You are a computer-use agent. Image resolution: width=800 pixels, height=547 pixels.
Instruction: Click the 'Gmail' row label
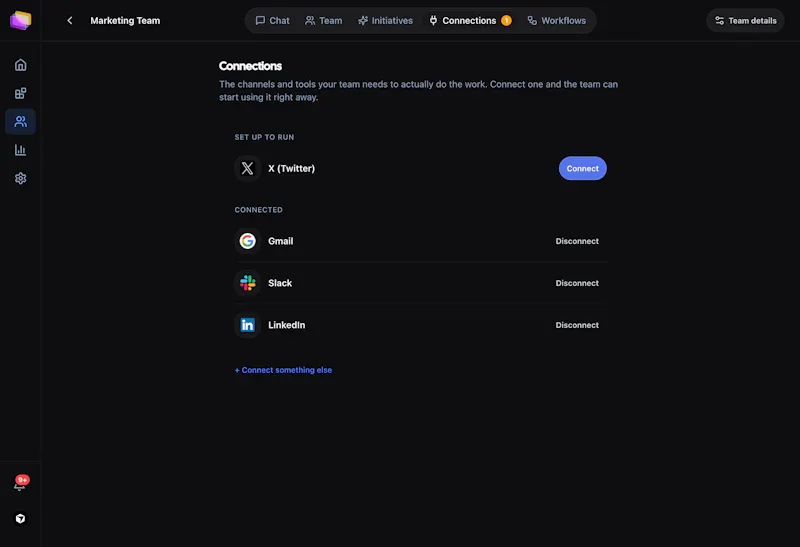pos(281,241)
